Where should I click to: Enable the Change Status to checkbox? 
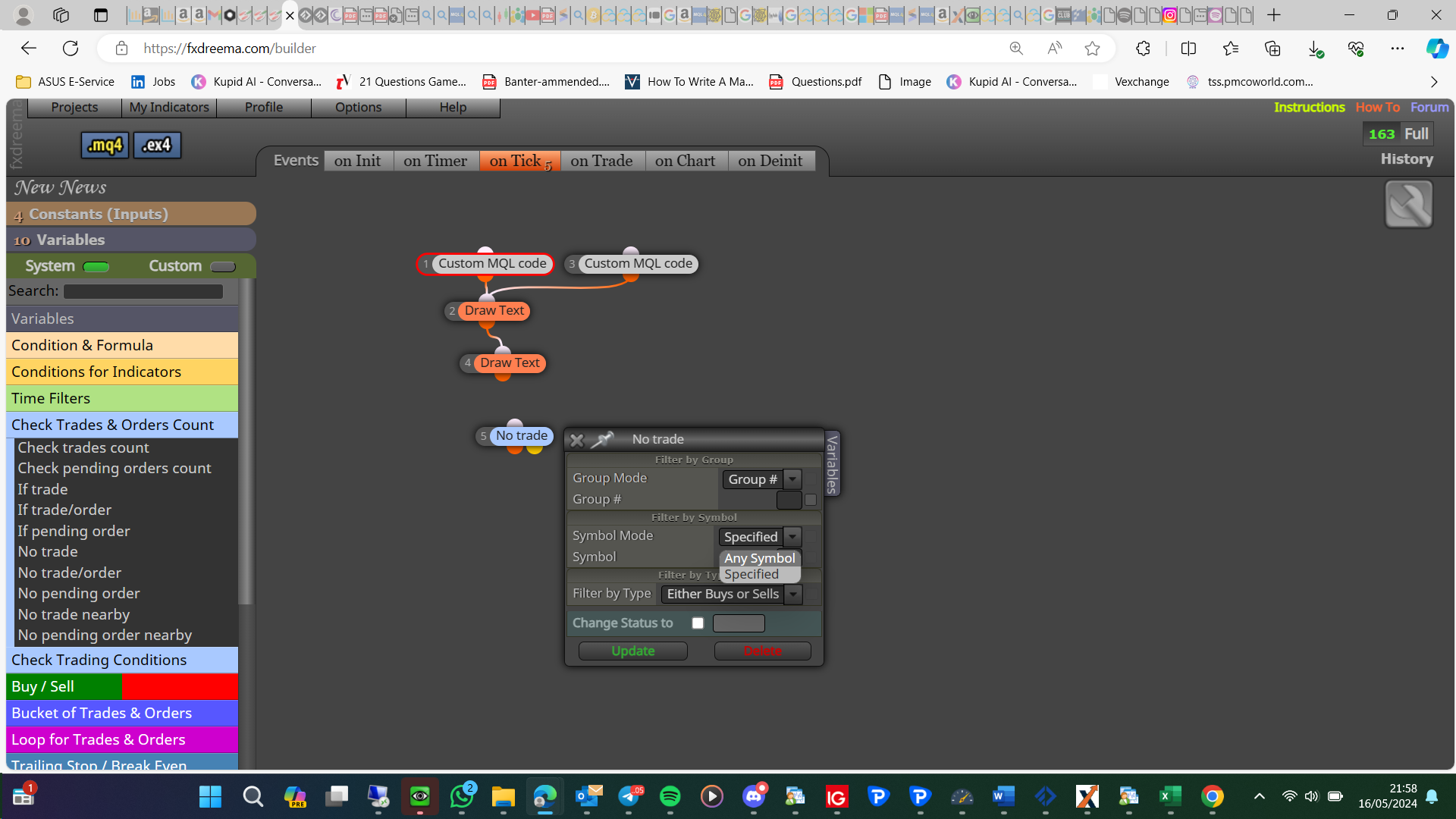coord(698,623)
